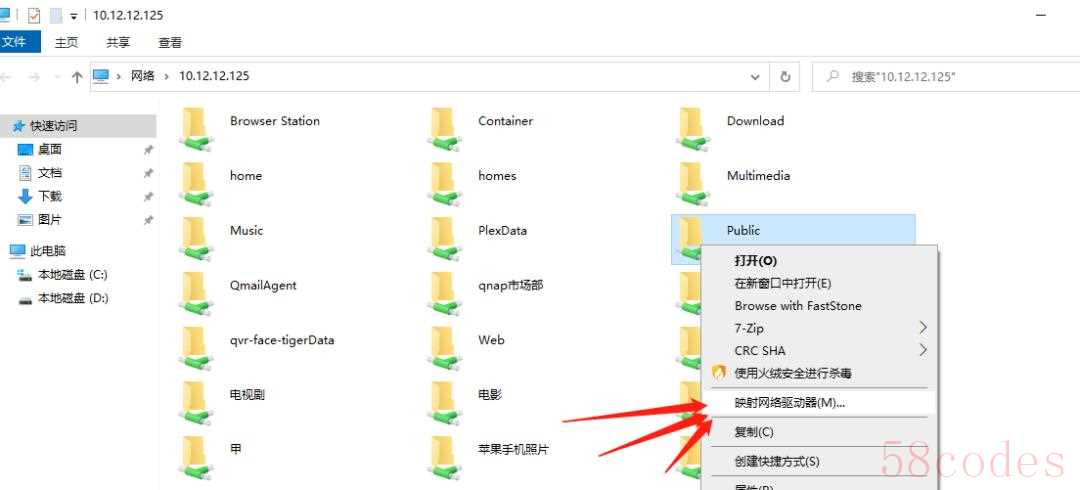Choose Browse with FastStone menu entry

(820, 305)
